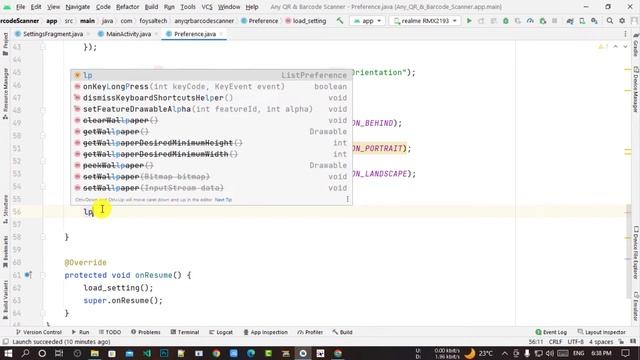Click the editor vertical scrollbar
This screenshot has height=360, width=640.
pos(628,251)
